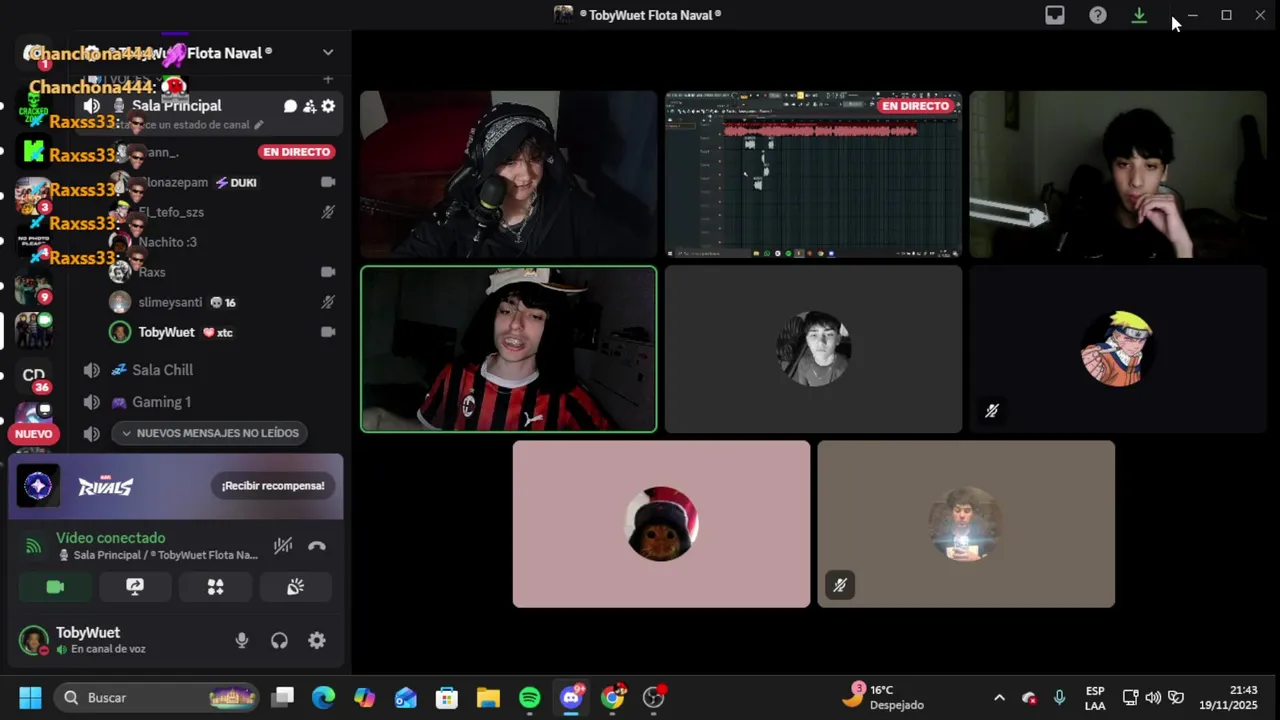Open File Explorer from the taskbar
This screenshot has height=720, width=1280.
point(488,698)
